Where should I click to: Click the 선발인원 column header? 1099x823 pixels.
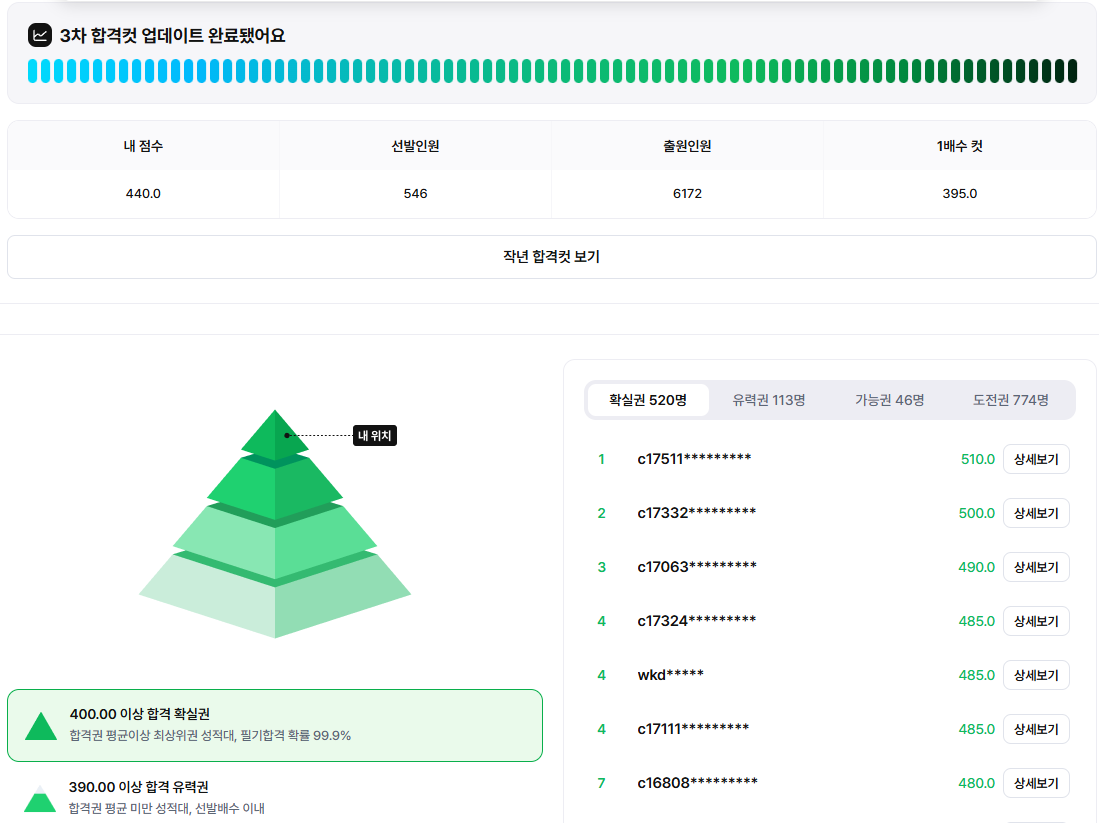pos(415,146)
